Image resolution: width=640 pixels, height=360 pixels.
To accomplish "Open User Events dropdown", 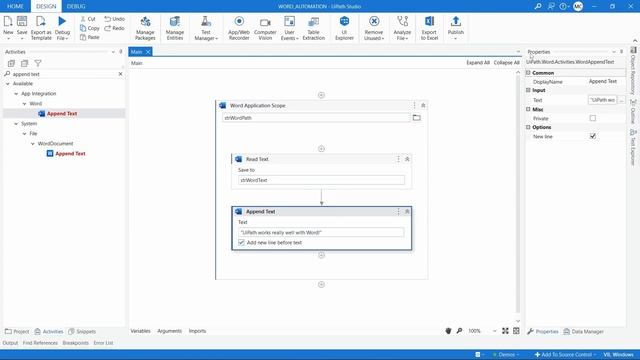I will [289, 28].
